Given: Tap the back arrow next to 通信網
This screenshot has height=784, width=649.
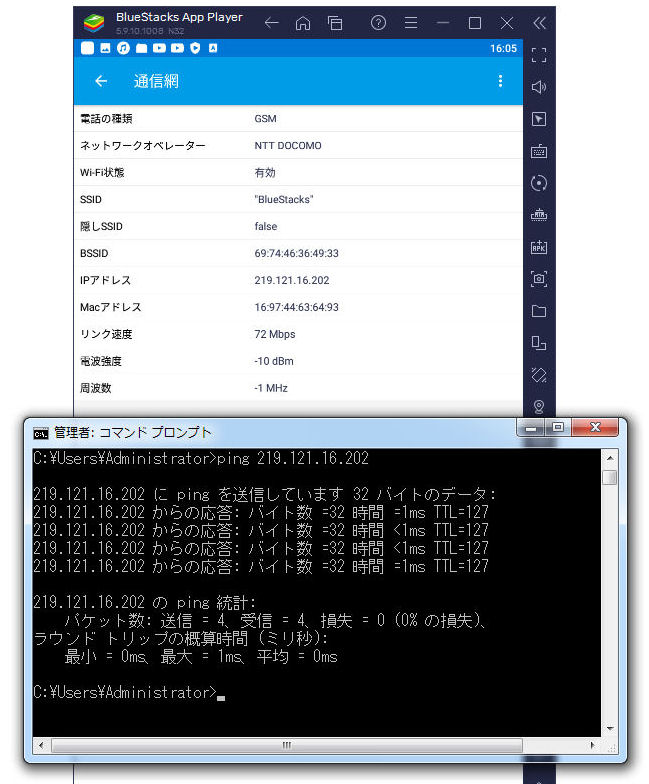Looking at the screenshot, I should tap(101, 81).
